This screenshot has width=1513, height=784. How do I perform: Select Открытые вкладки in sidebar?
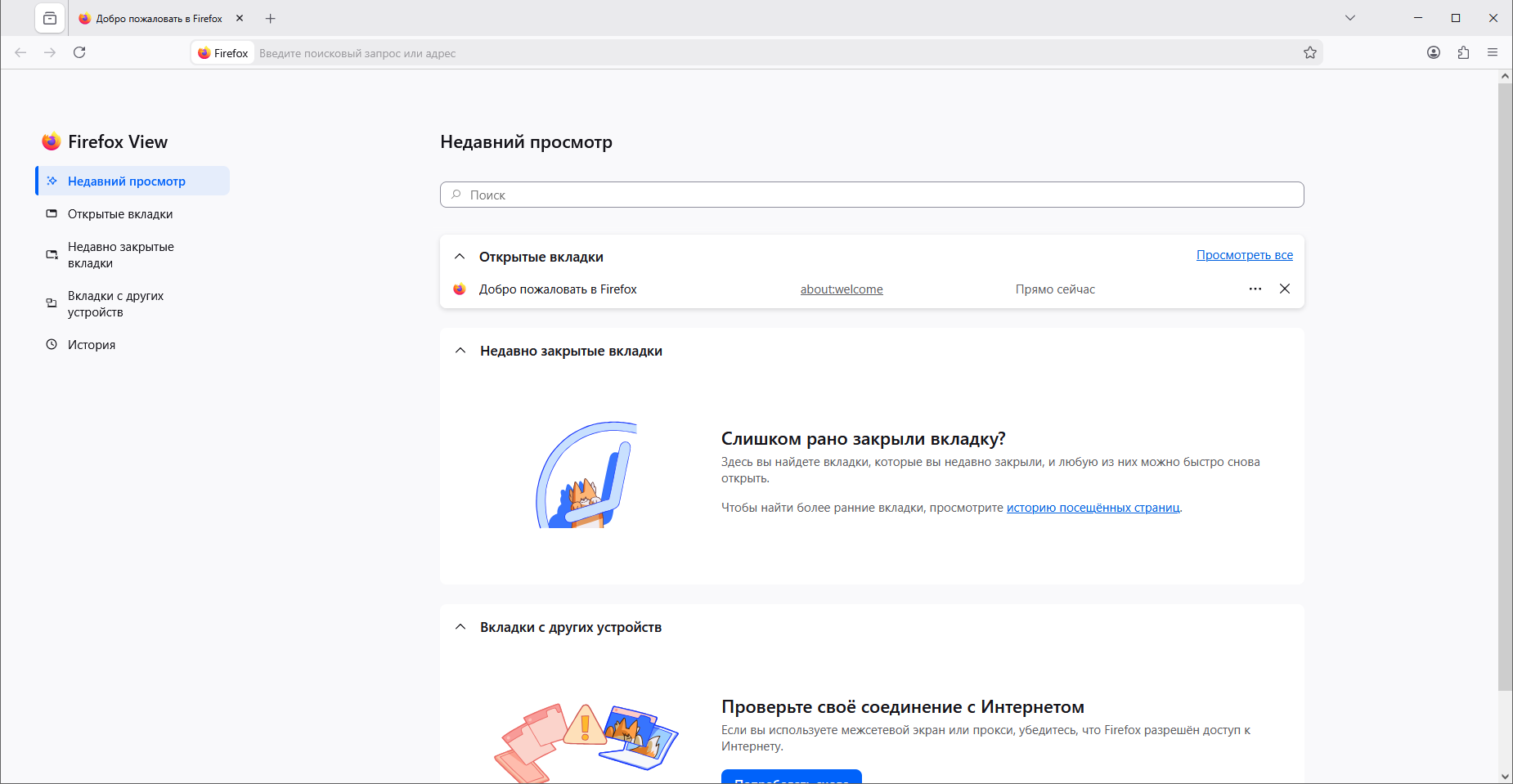120,214
